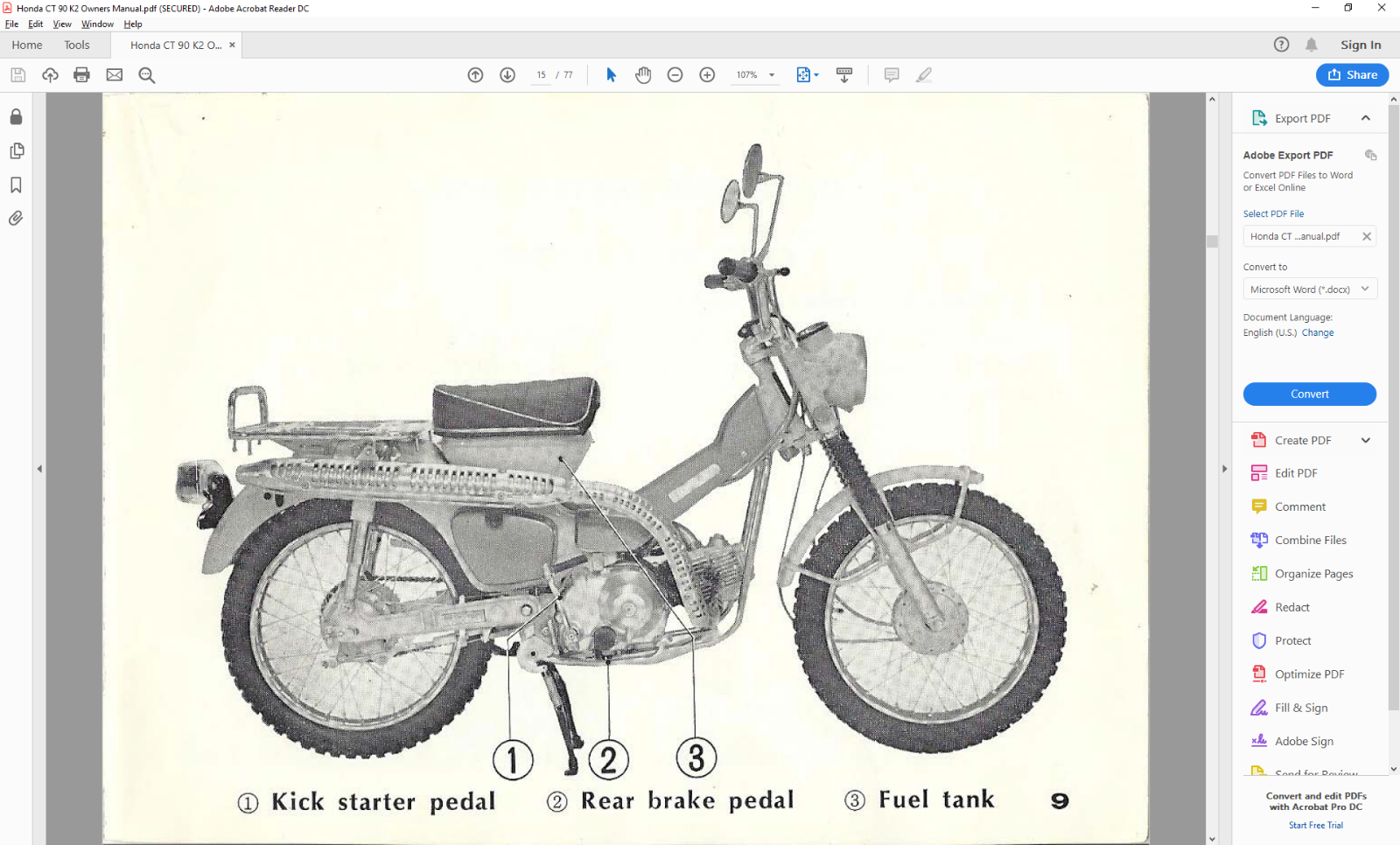1400x845 pixels.
Task: Select the arrow selection tool
Action: [610, 74]
